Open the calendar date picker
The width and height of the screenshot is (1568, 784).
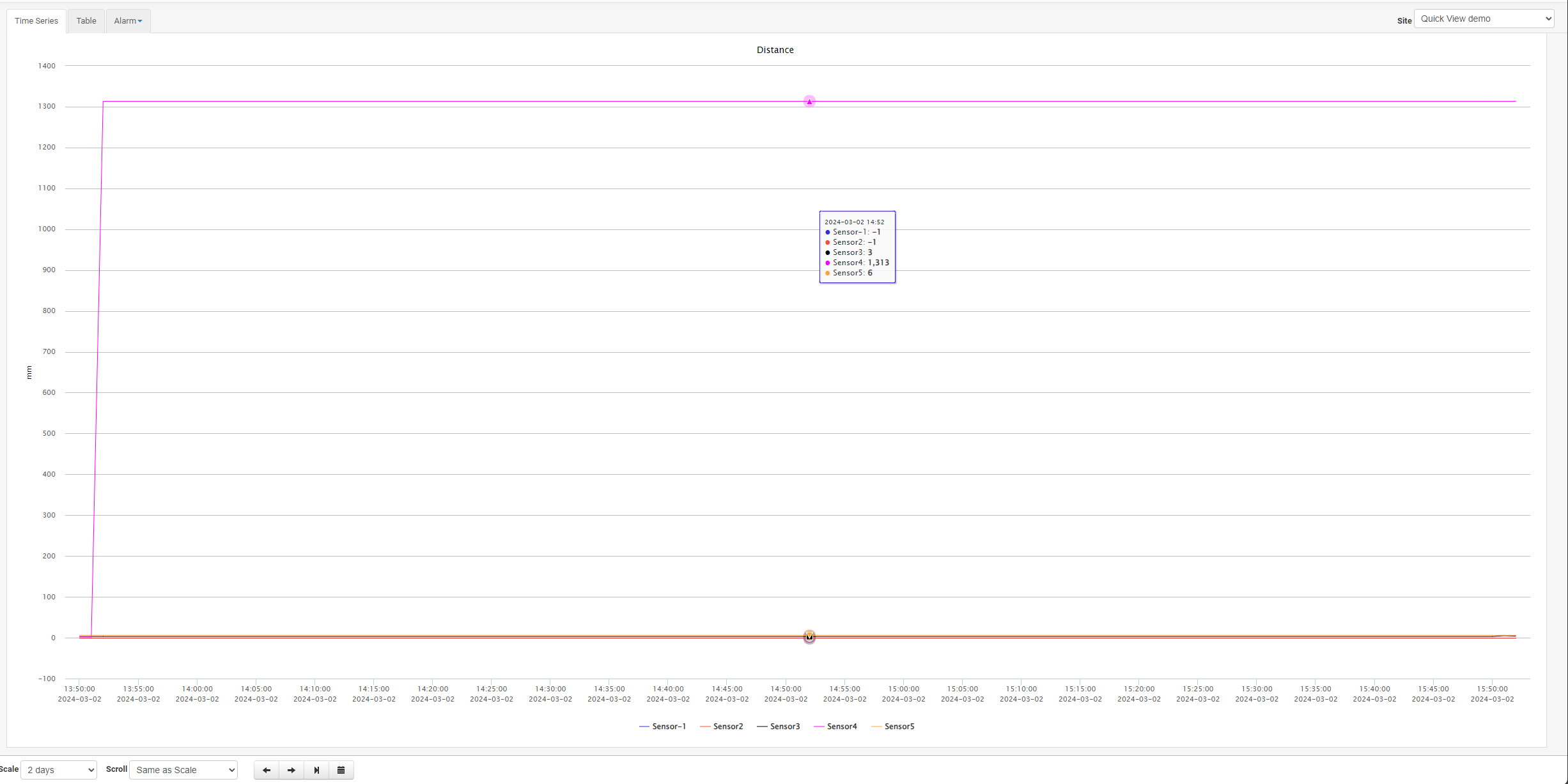tap(341, 770)
